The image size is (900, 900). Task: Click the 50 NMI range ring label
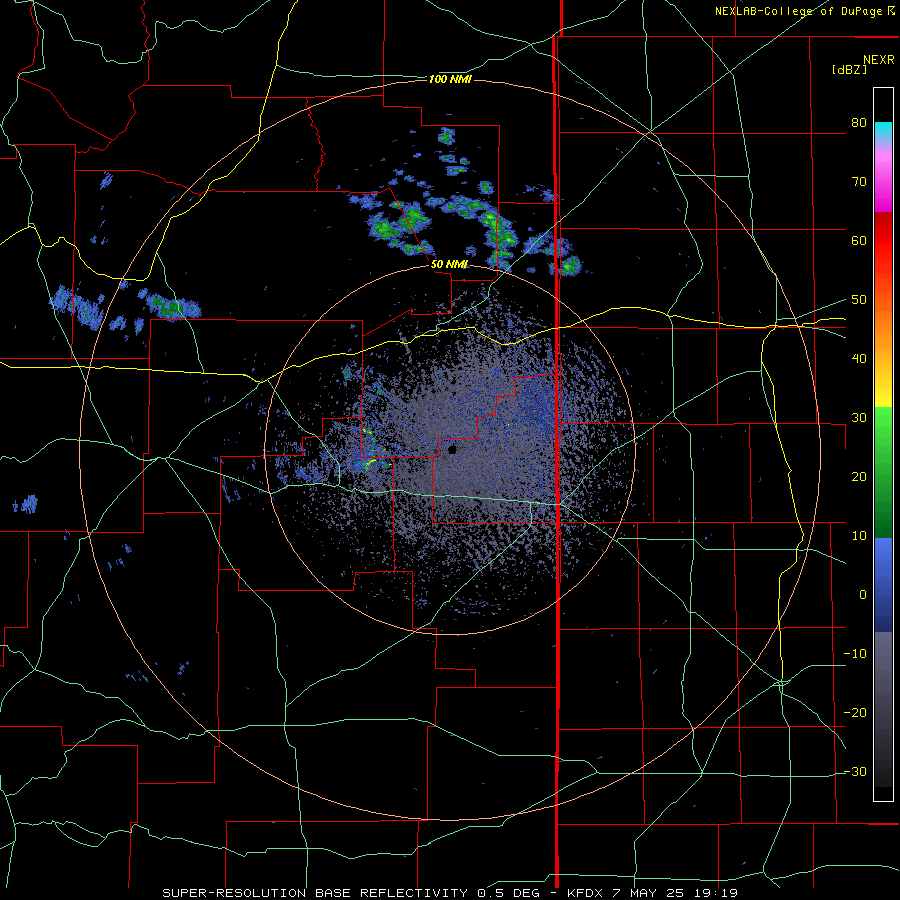[x=449, y=265]
